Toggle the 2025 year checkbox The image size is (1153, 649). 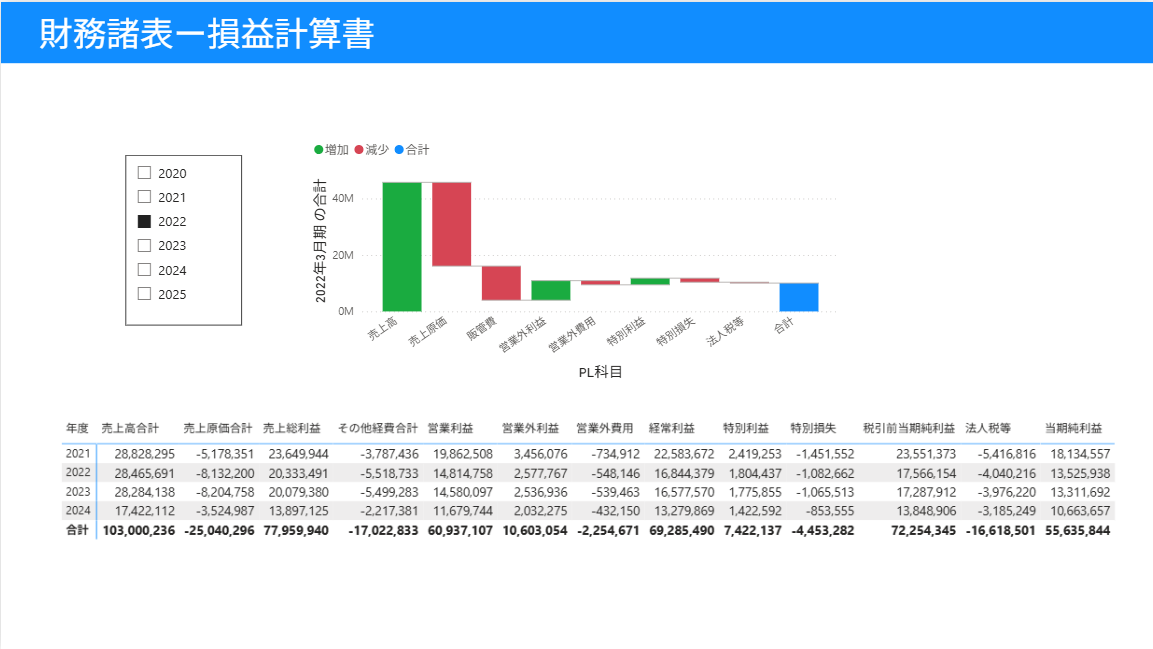click(144, 294)
